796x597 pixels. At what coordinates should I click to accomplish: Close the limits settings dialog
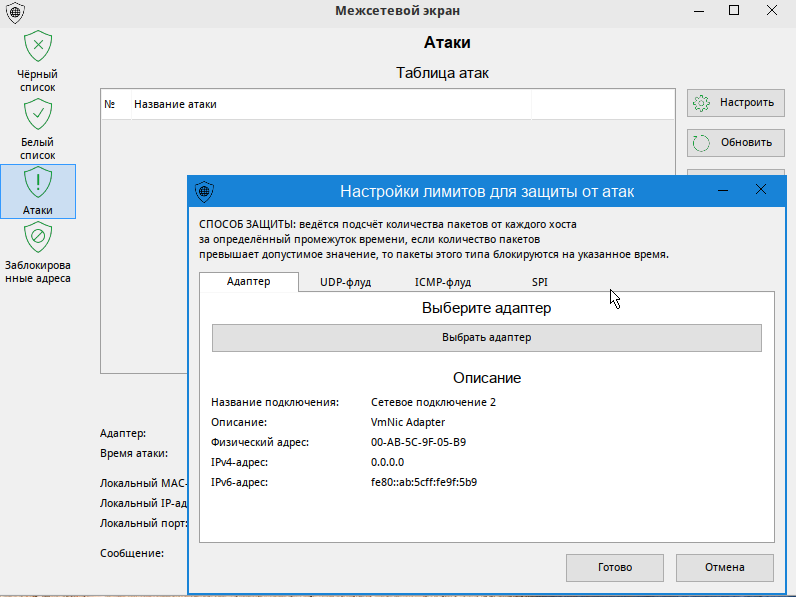pos(760,190)
